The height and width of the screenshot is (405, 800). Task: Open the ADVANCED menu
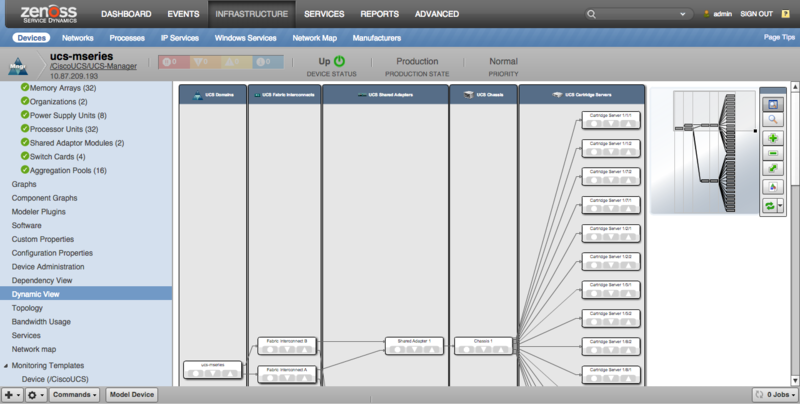coord(437,14)
